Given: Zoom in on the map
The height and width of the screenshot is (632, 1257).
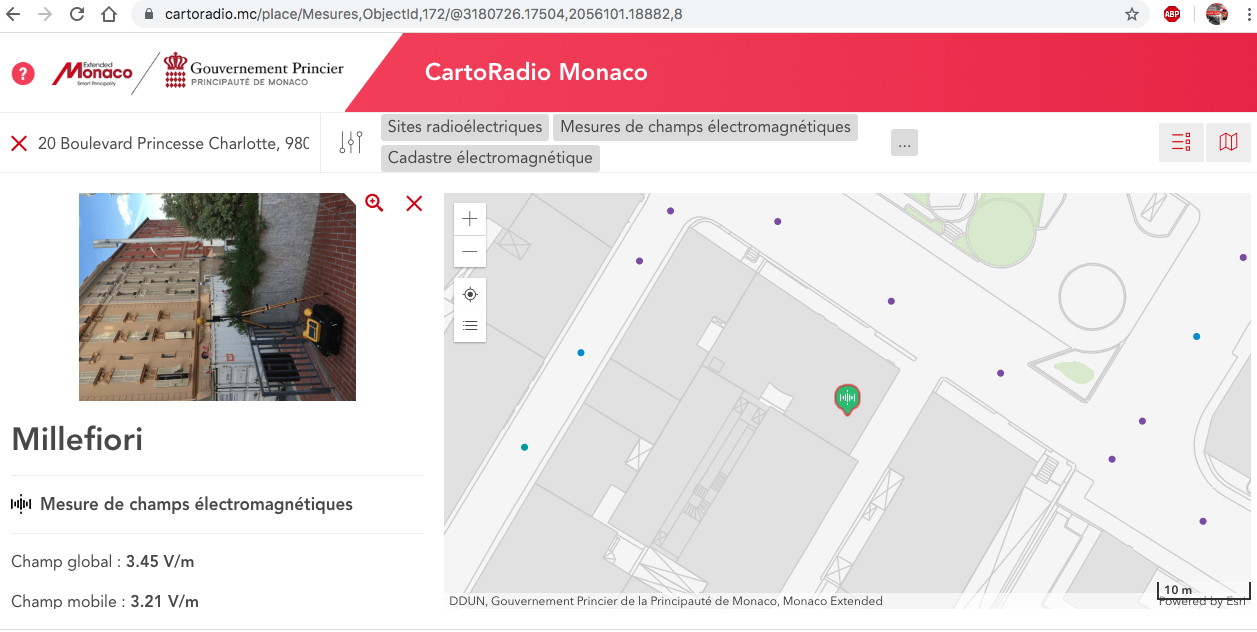Looking at the screenshot, I should click(x=470, y=219).
